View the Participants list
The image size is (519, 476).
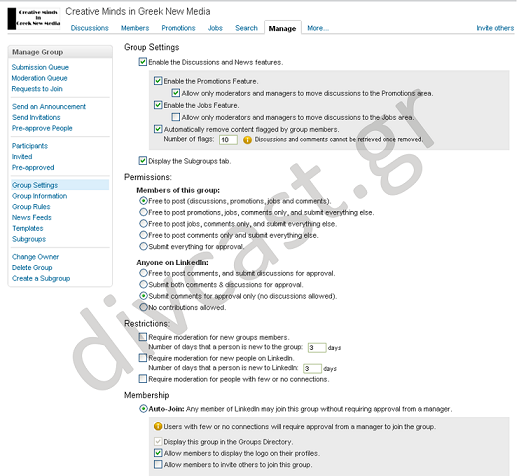[x=30, y=146]
